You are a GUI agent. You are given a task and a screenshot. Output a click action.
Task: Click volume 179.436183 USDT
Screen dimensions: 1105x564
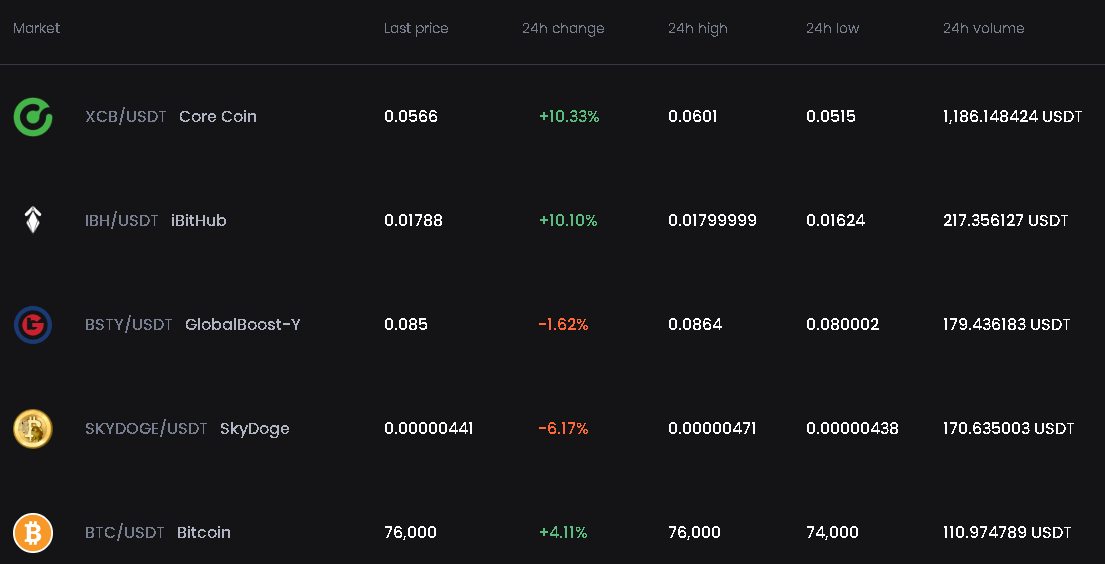tap(1006, 324)
